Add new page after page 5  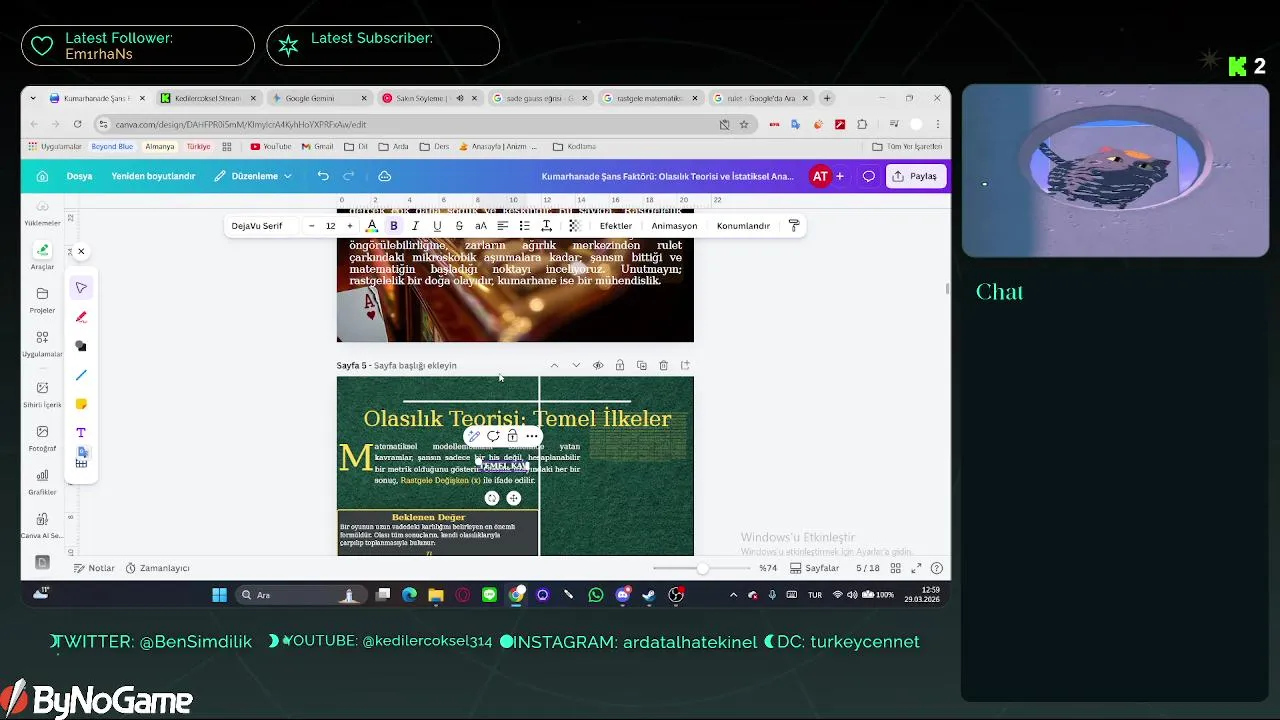685,365
